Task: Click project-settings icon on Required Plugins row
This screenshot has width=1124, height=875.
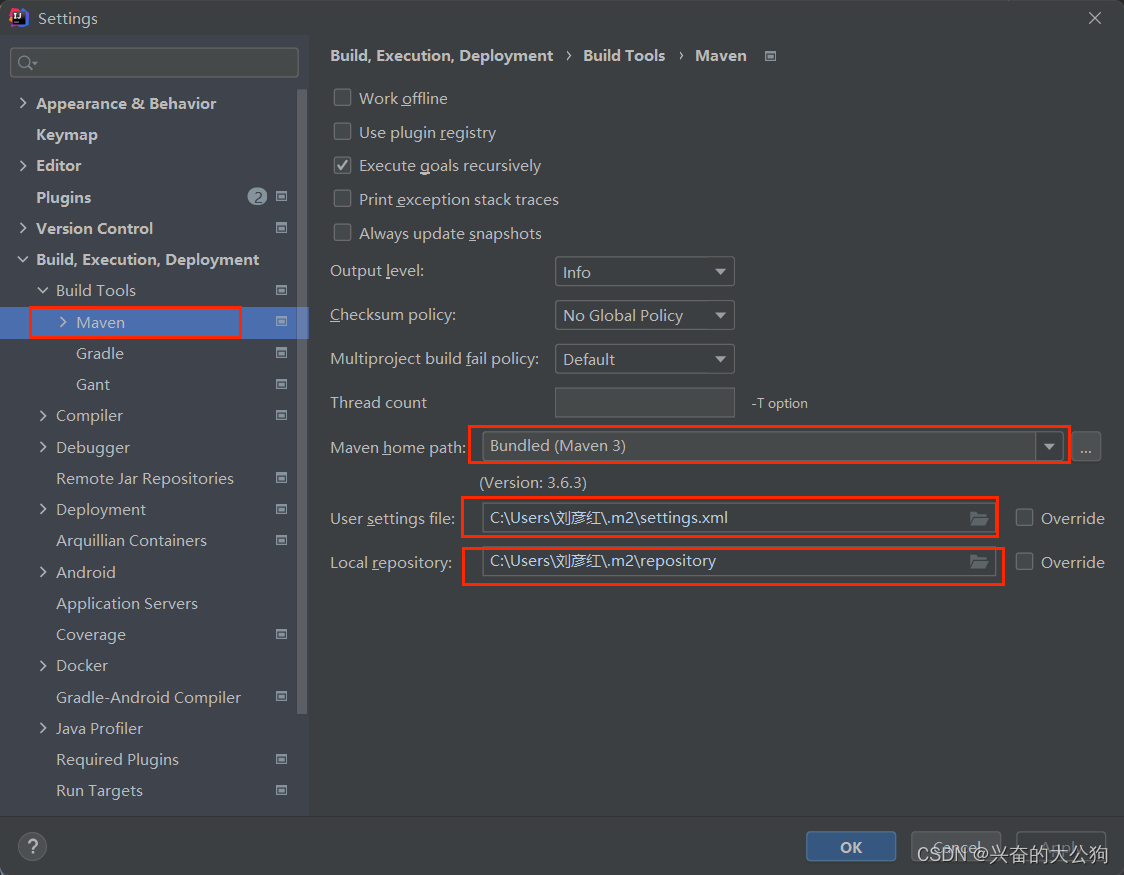Action: [x=282, y=759]
